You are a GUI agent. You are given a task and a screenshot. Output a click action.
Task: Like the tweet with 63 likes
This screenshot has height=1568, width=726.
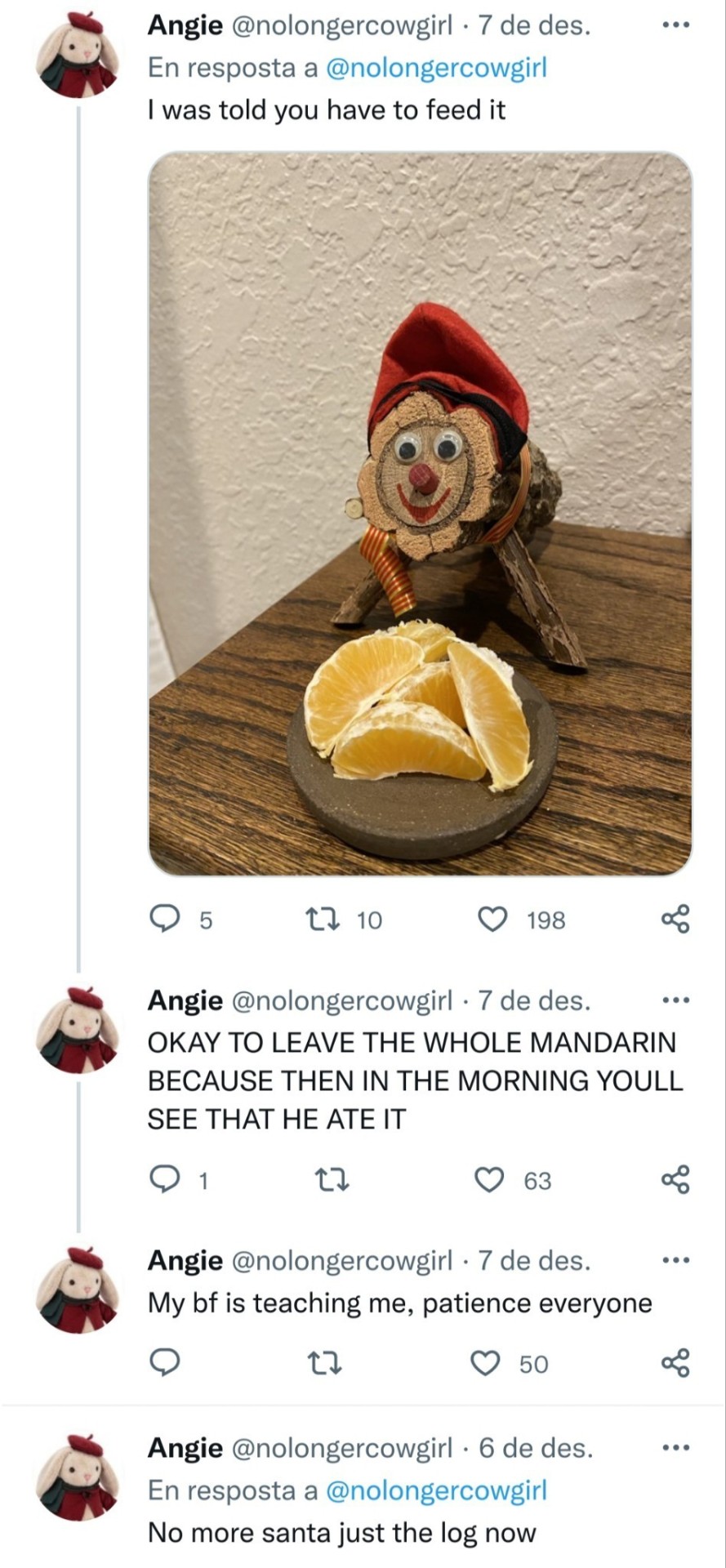click(x=489, y=1180)
